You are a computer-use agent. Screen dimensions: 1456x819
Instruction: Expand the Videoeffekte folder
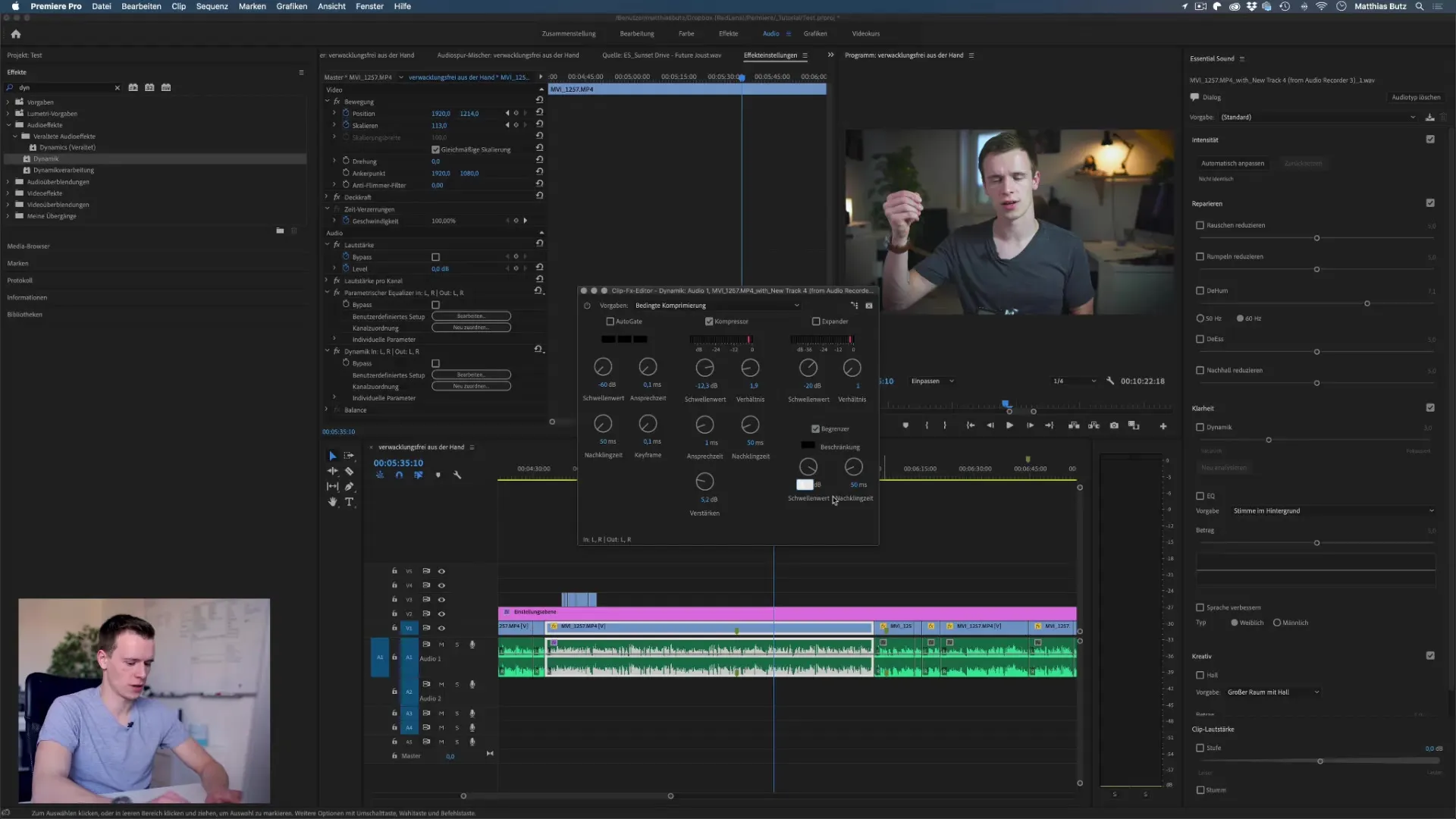pos(8,193)
